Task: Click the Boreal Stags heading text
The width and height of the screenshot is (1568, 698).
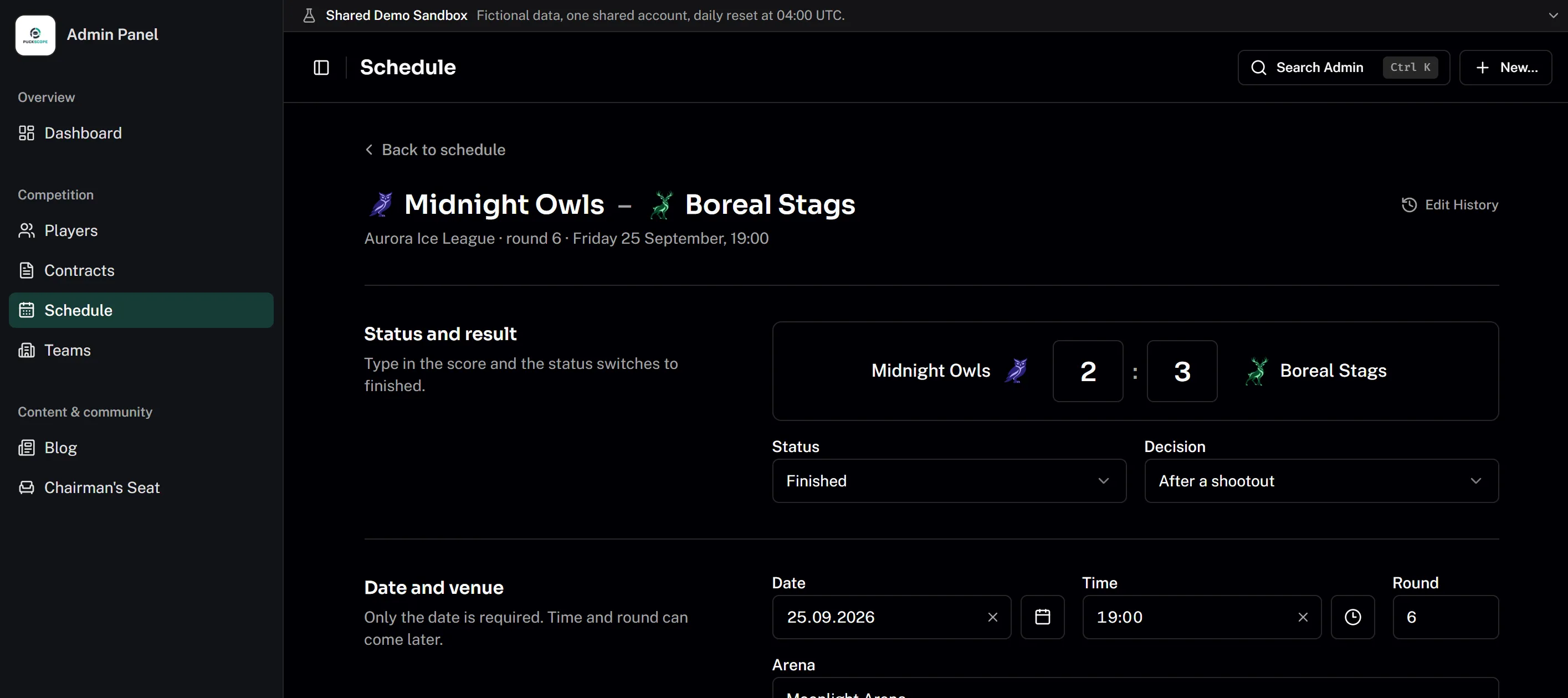Action: coord(770,204)
